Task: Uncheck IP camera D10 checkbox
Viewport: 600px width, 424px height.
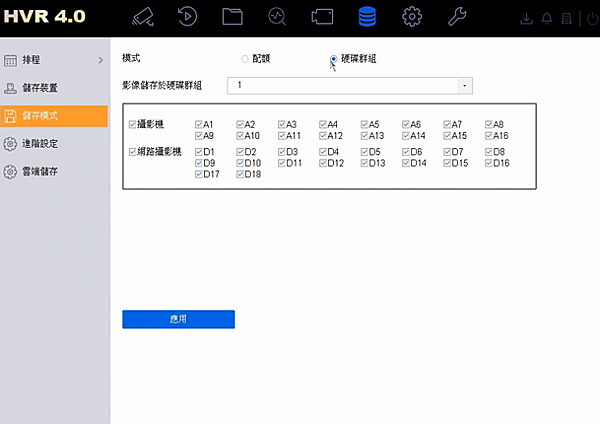Action: click(x=240, y=163)
